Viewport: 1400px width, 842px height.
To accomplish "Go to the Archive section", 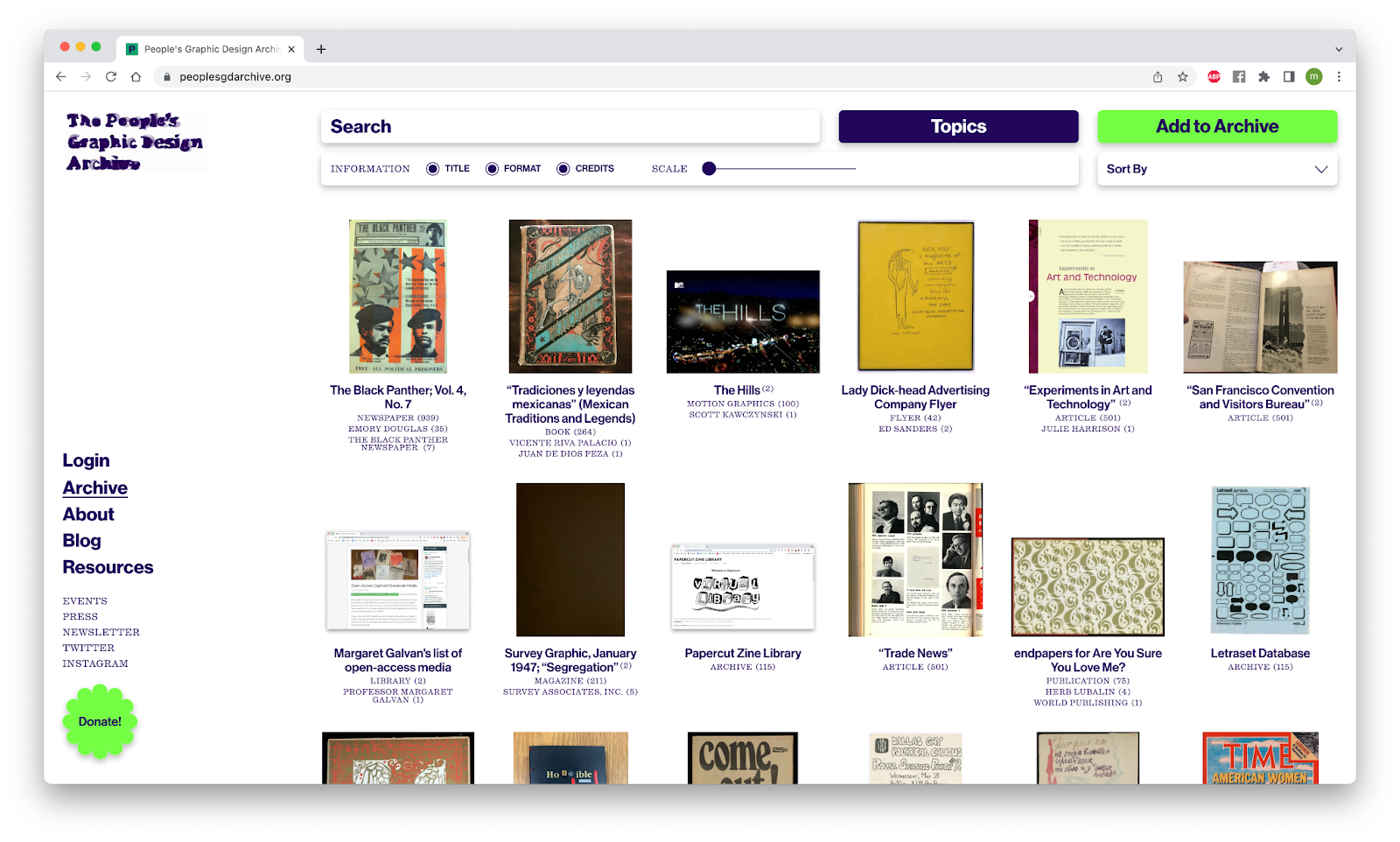I will pos(94,488).
